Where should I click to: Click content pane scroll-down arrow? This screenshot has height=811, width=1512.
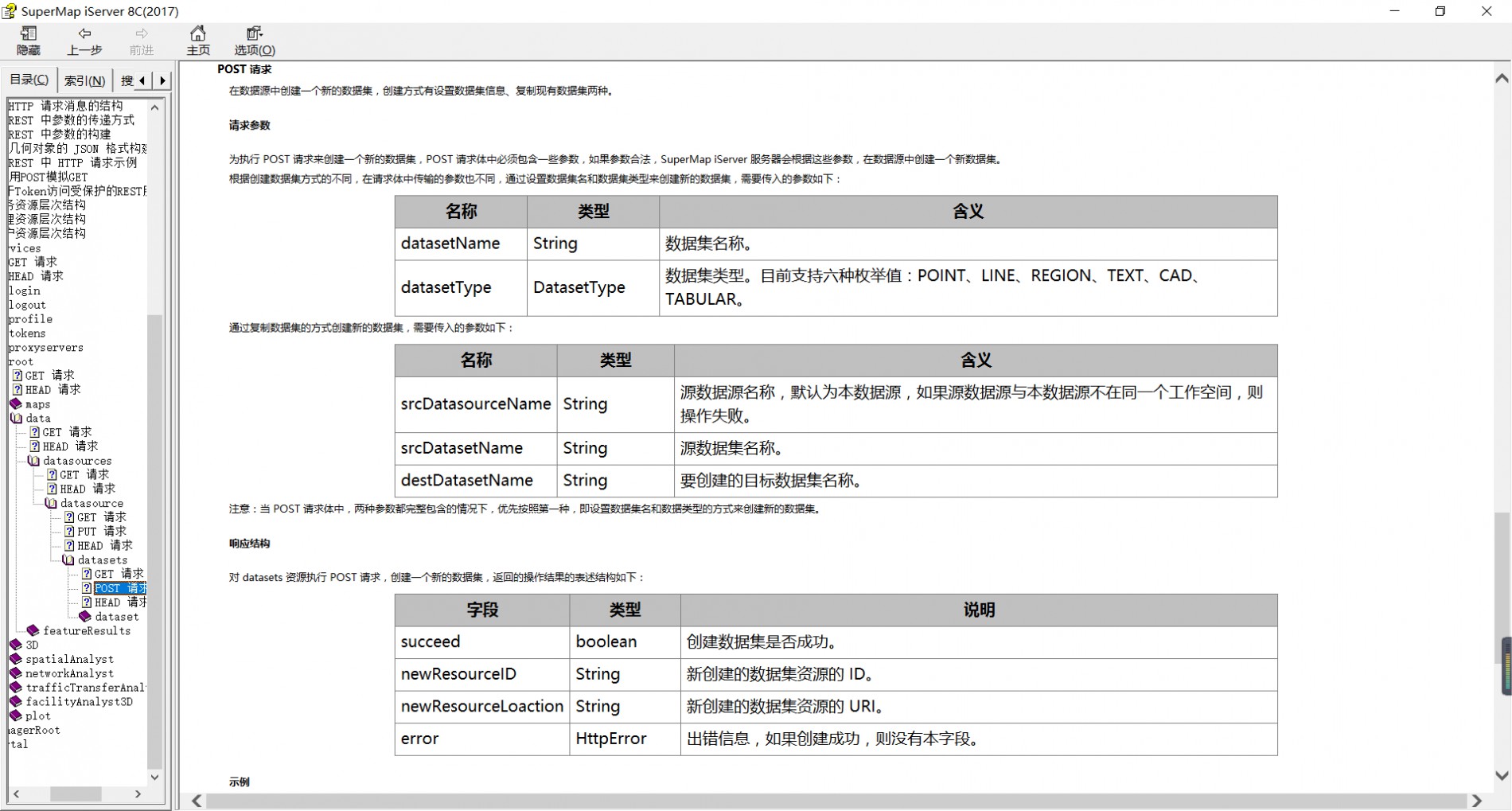[x=1502, y=775]
